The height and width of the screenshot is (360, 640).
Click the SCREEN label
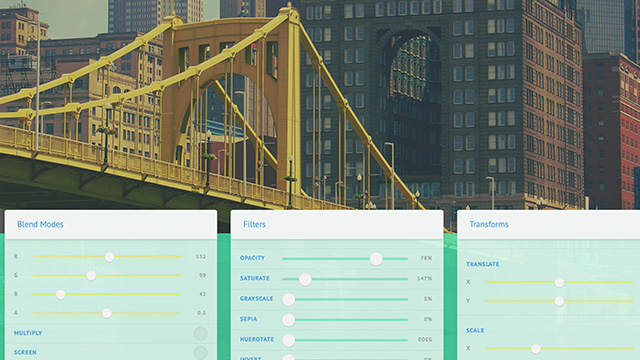pyautogui.click(x=25, y=352)
